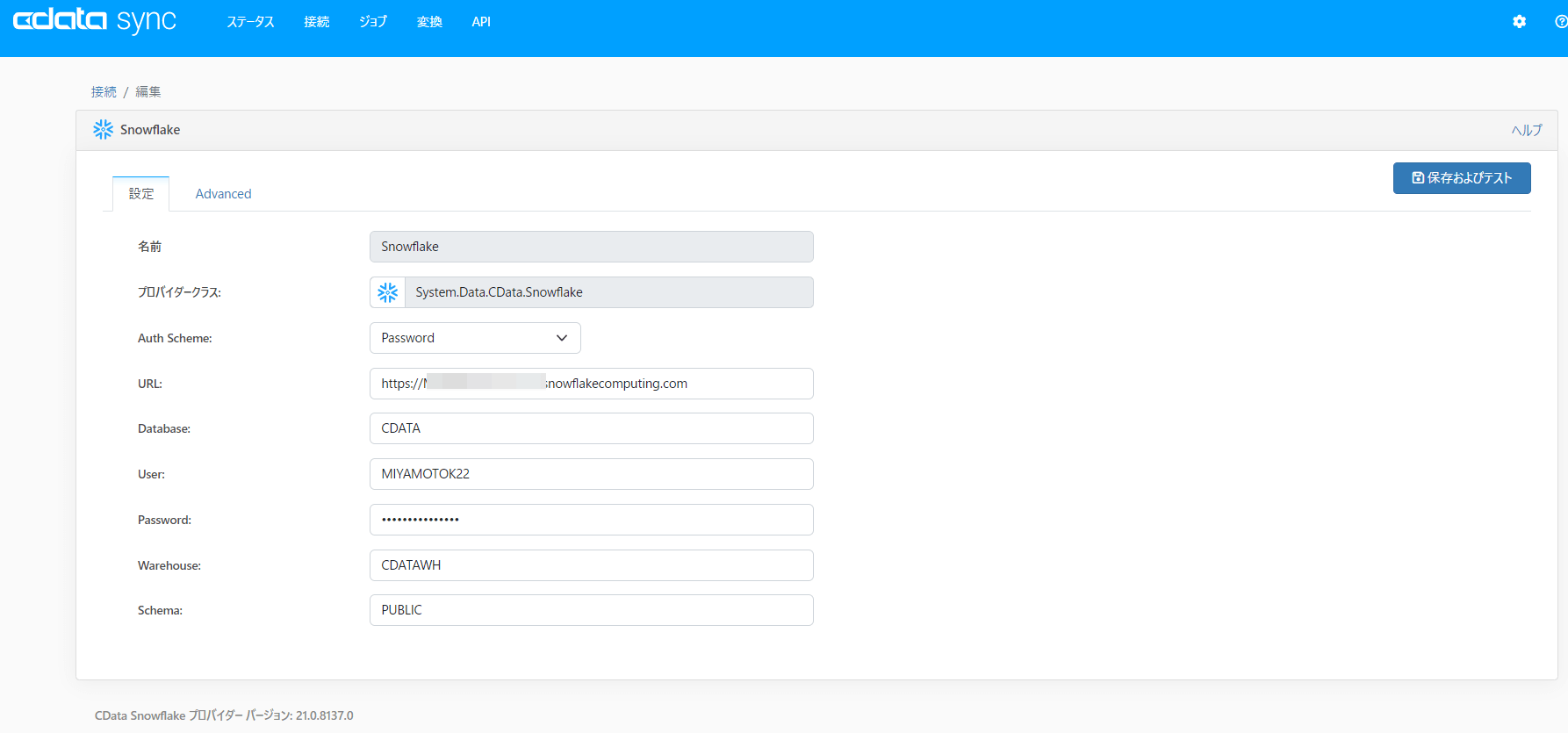Open the 変換 menu
Viewport: 1568px width, 733px height.
[x=429, y=22]
